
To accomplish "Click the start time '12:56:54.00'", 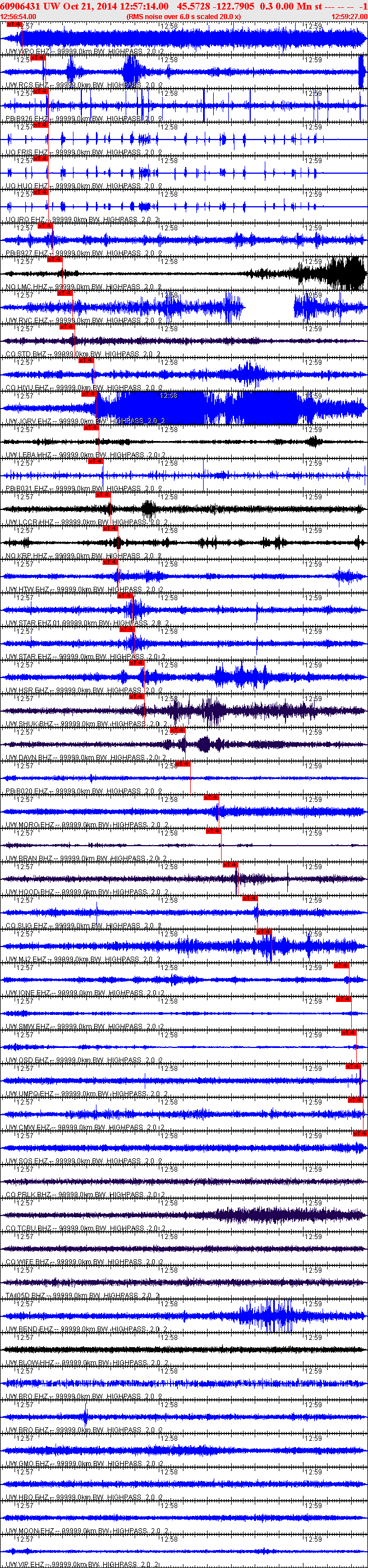I will click(x=19, y=16).
